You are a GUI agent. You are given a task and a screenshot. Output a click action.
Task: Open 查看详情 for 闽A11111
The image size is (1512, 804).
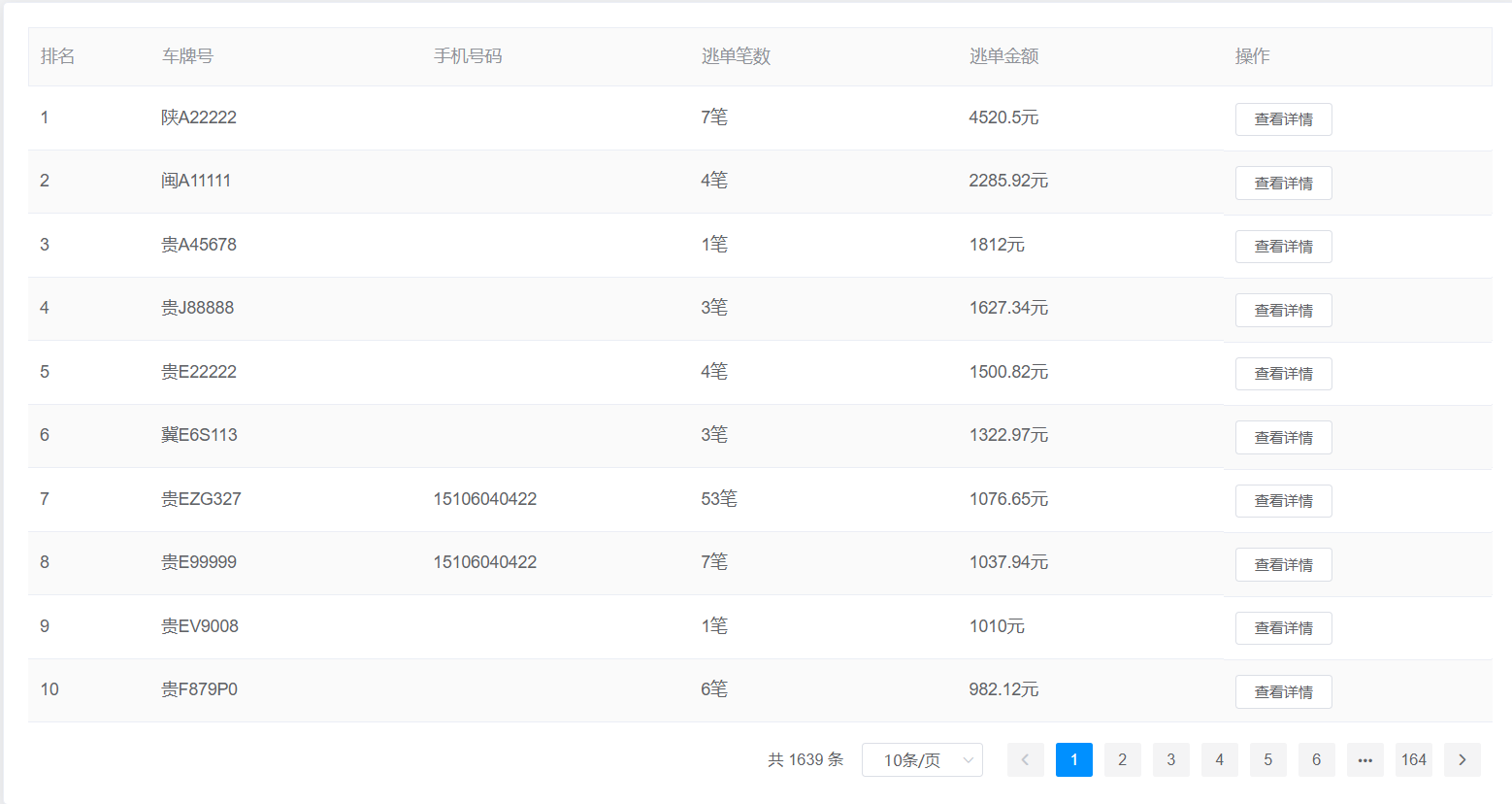click(1283, 183)
